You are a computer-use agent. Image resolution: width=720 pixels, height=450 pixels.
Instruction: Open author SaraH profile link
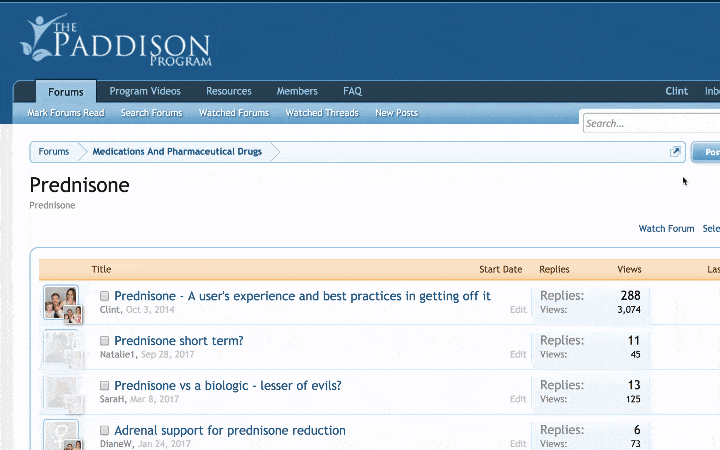coord(112,399)
